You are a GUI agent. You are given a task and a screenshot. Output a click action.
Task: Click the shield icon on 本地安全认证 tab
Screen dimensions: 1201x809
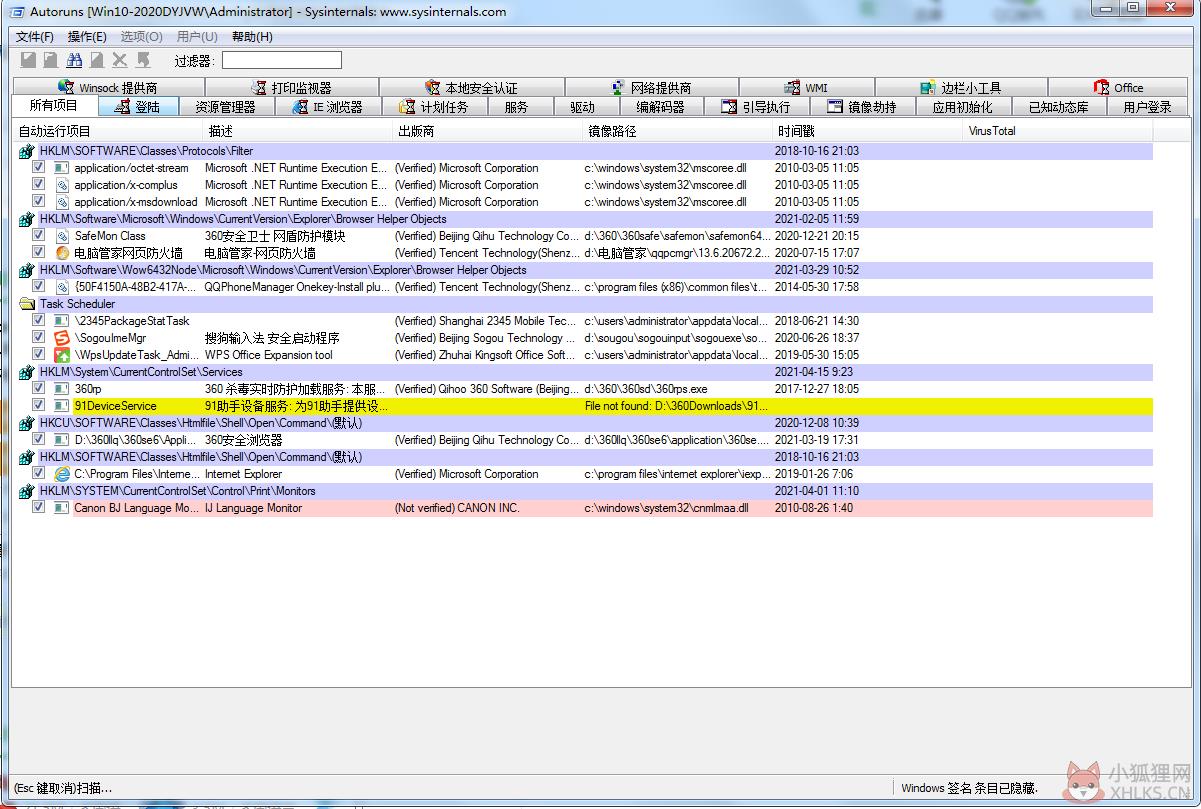[432, 88]
